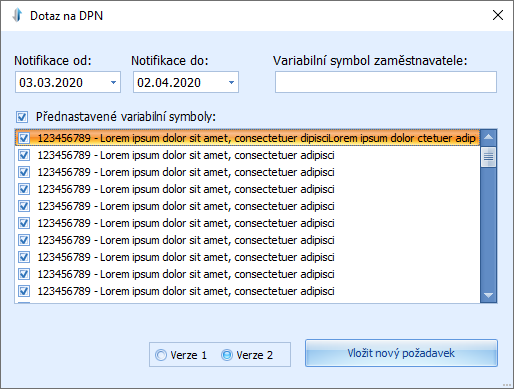514x390 pixels.
Task: Select the Verze 2 radio button
Action: point(227,355)
